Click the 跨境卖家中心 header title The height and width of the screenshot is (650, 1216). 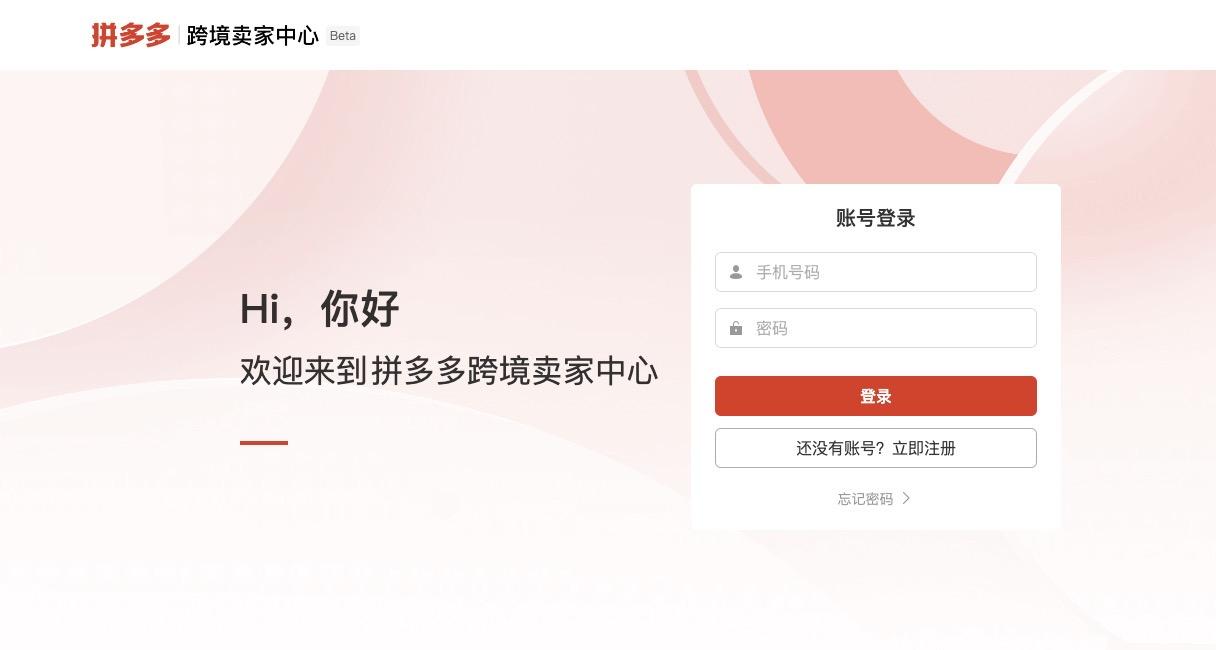tap(252, 36)
